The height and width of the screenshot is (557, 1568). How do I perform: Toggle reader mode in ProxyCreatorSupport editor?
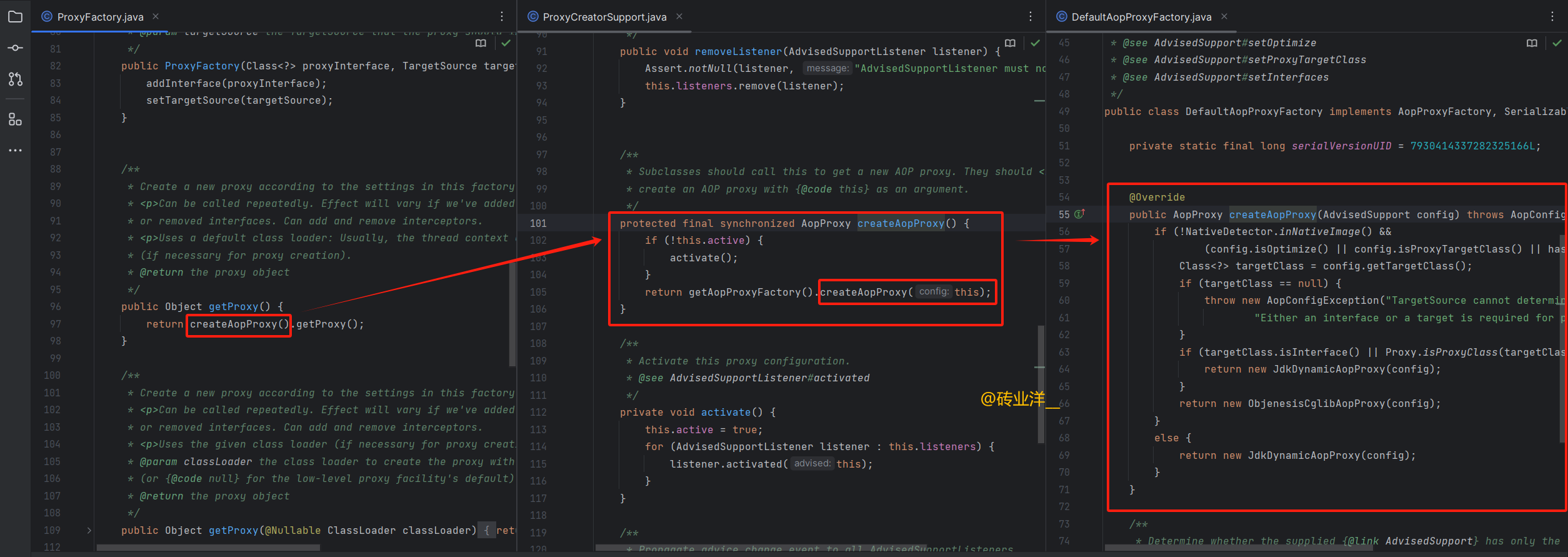tap(1010, 43)
